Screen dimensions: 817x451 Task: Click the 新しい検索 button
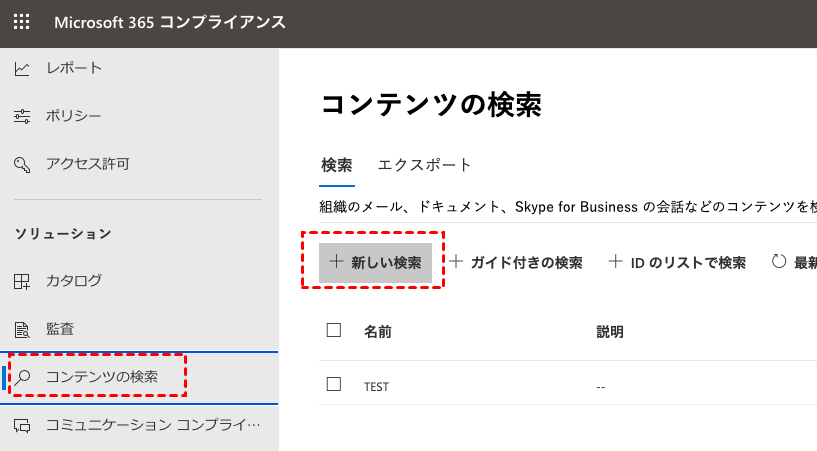click(x=375, y=263)
